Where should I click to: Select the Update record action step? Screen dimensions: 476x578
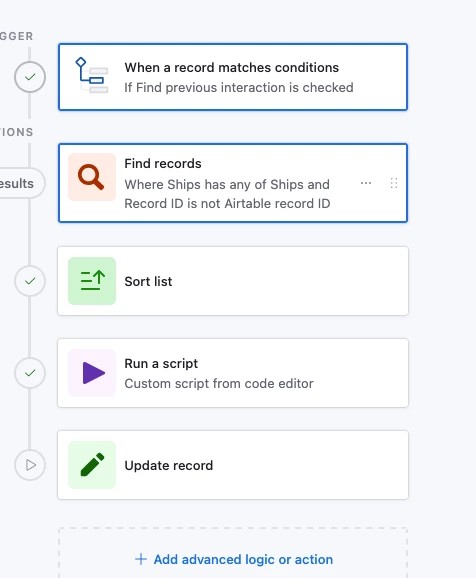click(233, 465)
